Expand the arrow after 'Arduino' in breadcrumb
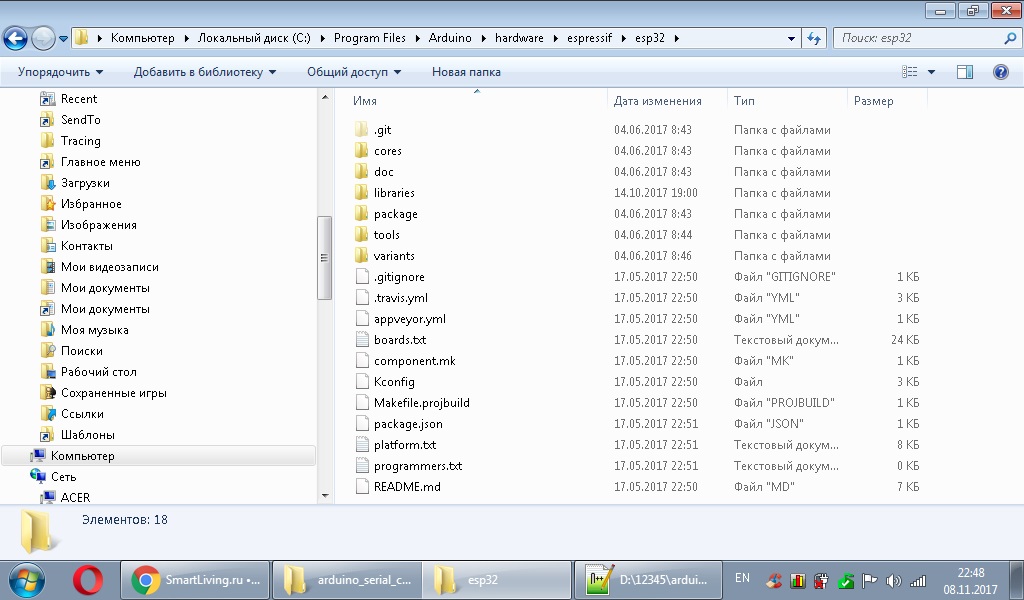Screen dimensions: 1024x600 pyautogui.click(x=484, y=39)
